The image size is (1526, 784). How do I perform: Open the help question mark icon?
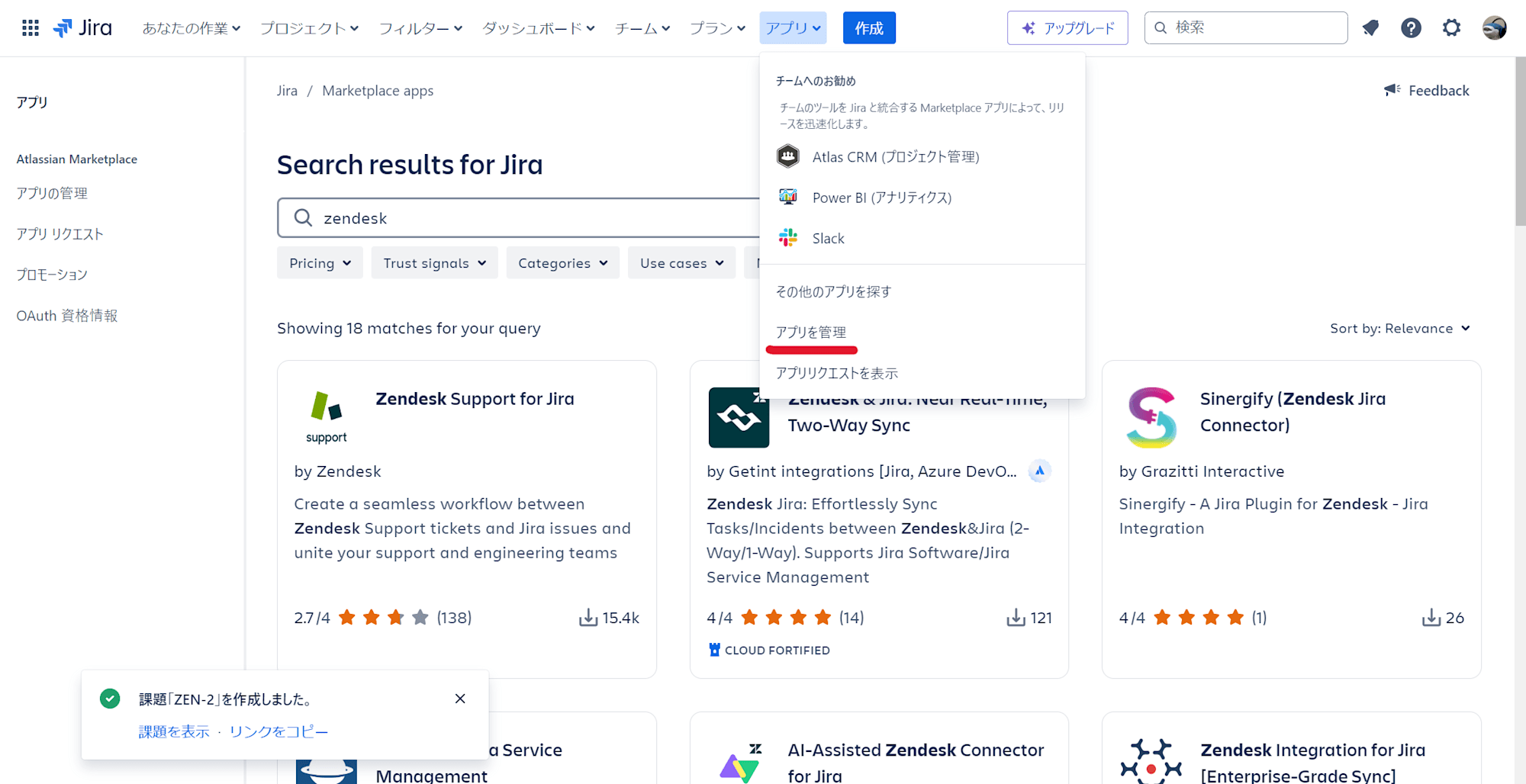click(1411, 28)
